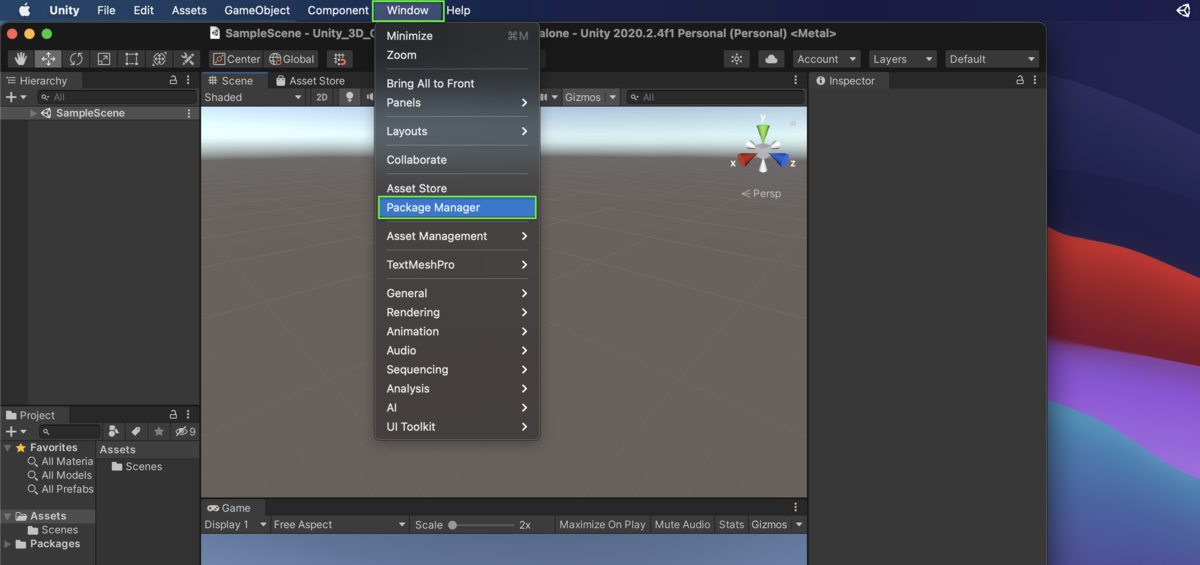Select the Rotate tool
Screen dimensions: 1200x565
pos(76,59)
